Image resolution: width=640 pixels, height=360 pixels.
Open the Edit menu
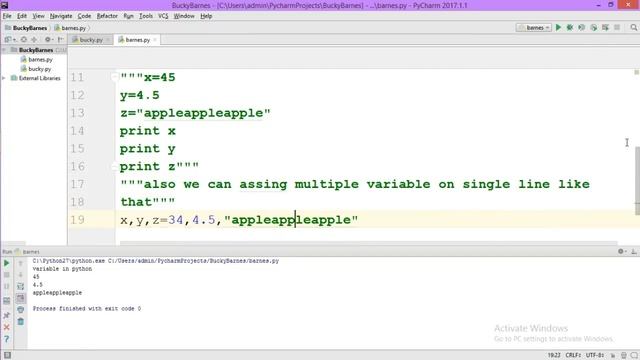tap(22, 16)
